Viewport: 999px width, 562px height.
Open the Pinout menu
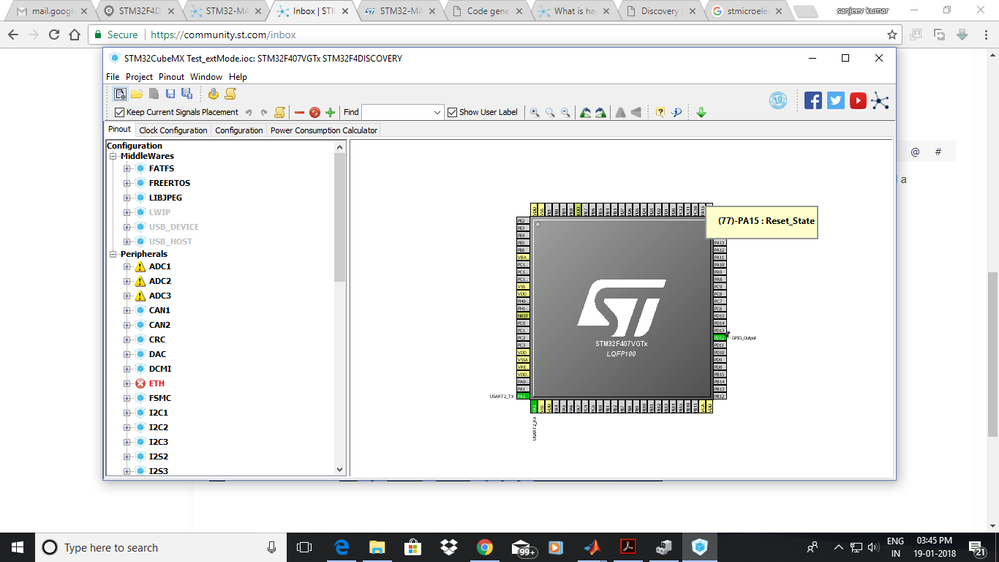pos(171,77)
